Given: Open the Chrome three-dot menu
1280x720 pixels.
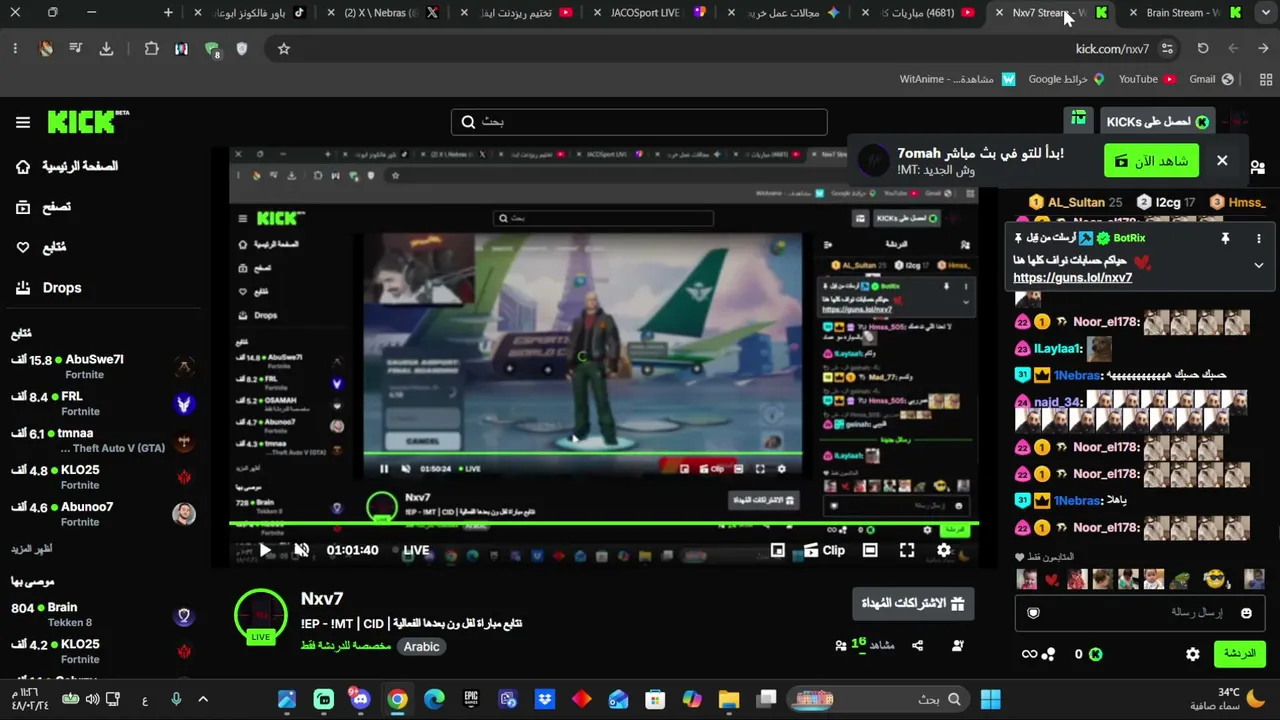Looking at the screenshot, I should (15, 48).
